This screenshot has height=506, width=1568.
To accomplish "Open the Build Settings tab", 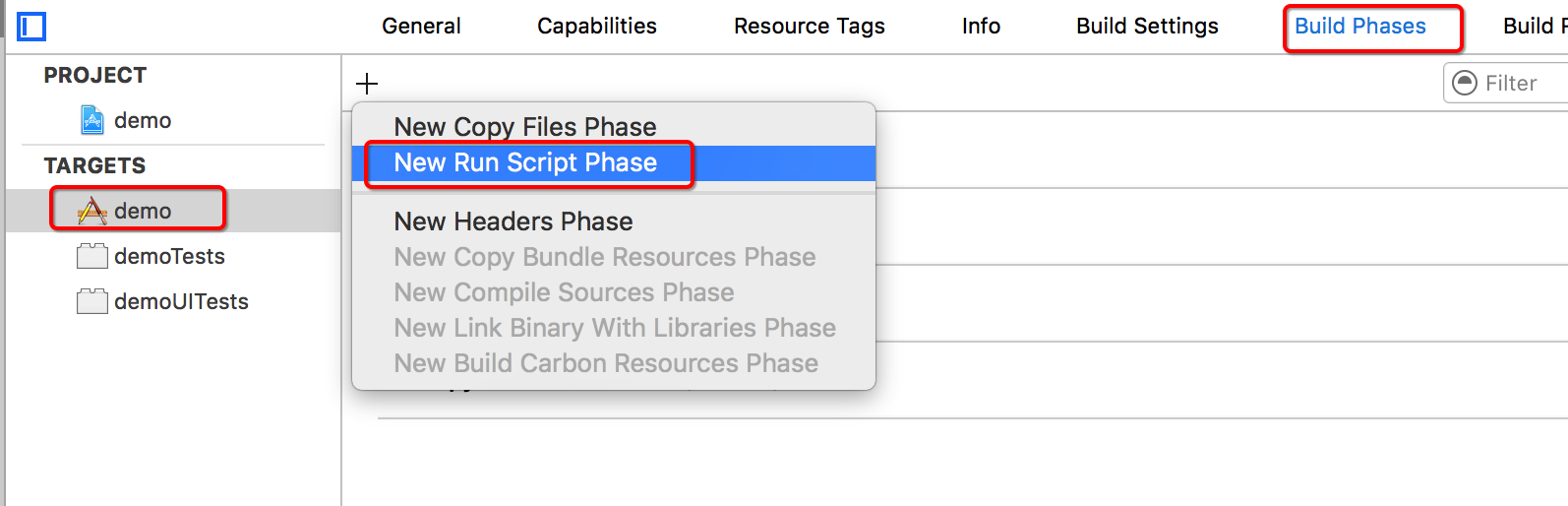I will [x=1147, y=26].
